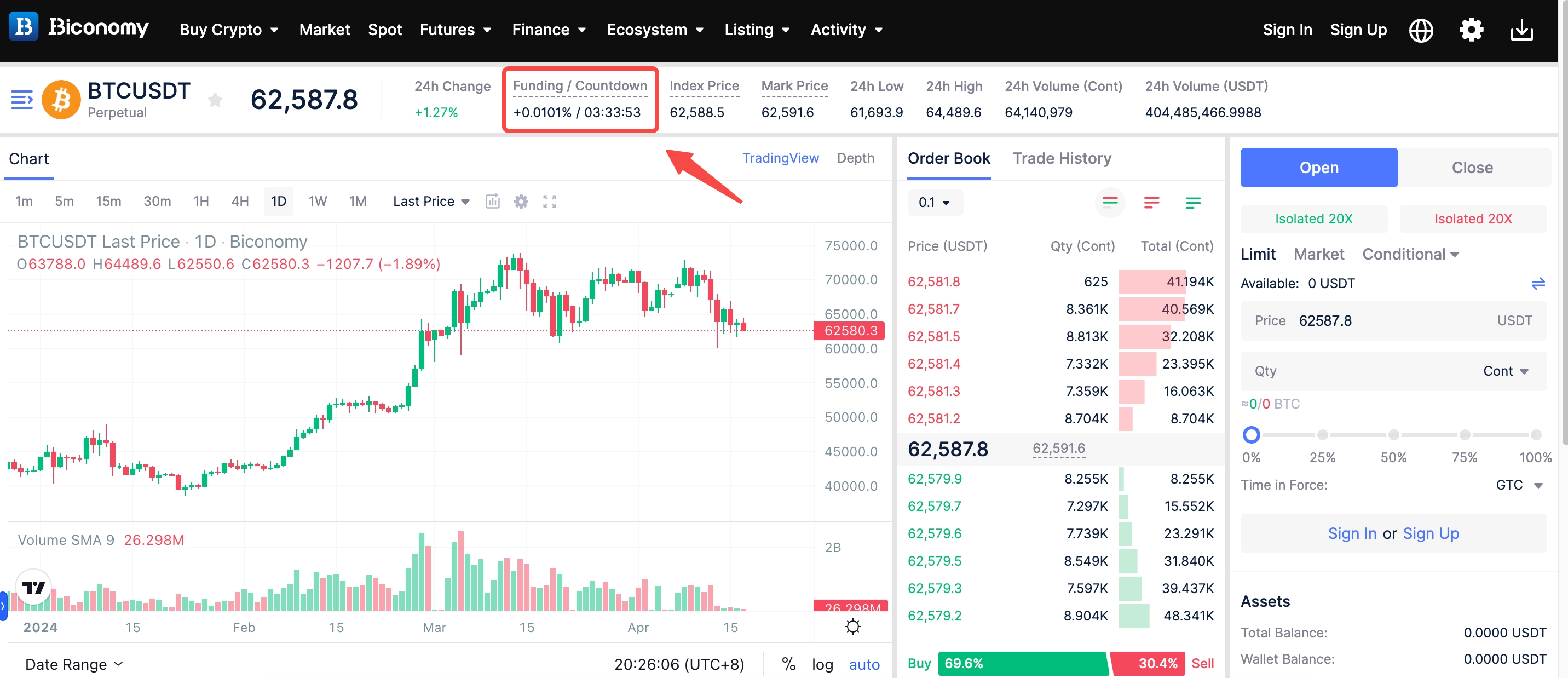The image size is (1568, 678).
Task: Toggle log scale on chart
Action: click(822, 664)
